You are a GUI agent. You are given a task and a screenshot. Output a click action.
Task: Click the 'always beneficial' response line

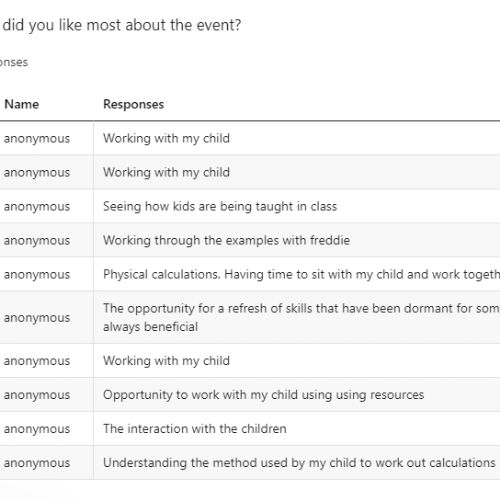[150, 327]
